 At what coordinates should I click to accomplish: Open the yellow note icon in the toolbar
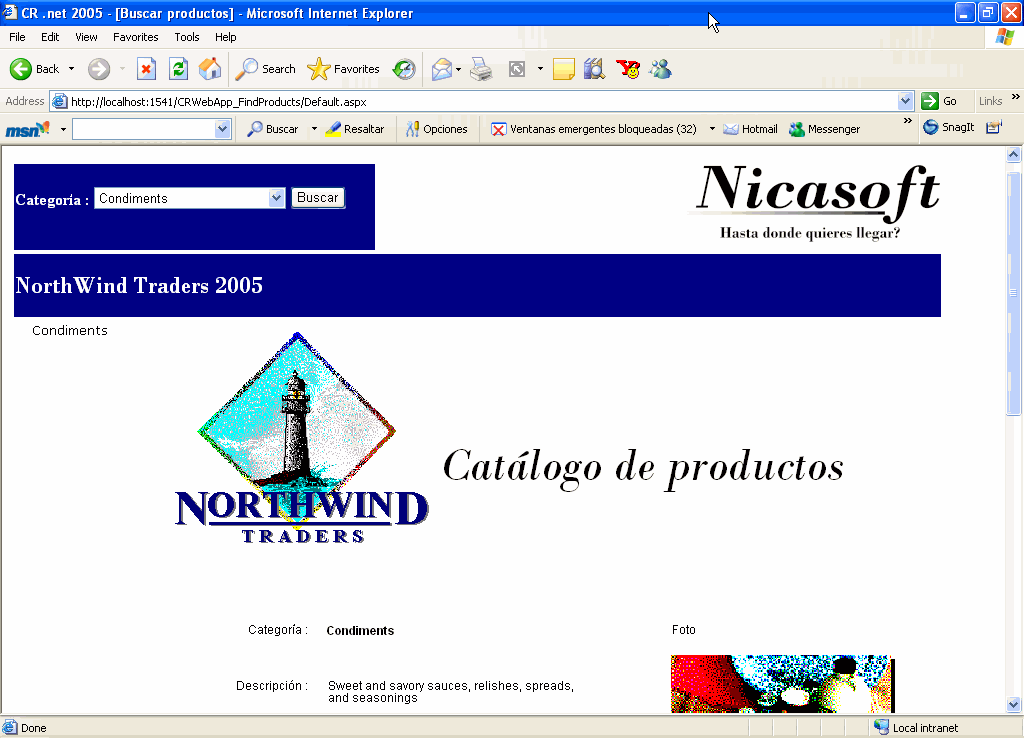(x=564, y=69)
